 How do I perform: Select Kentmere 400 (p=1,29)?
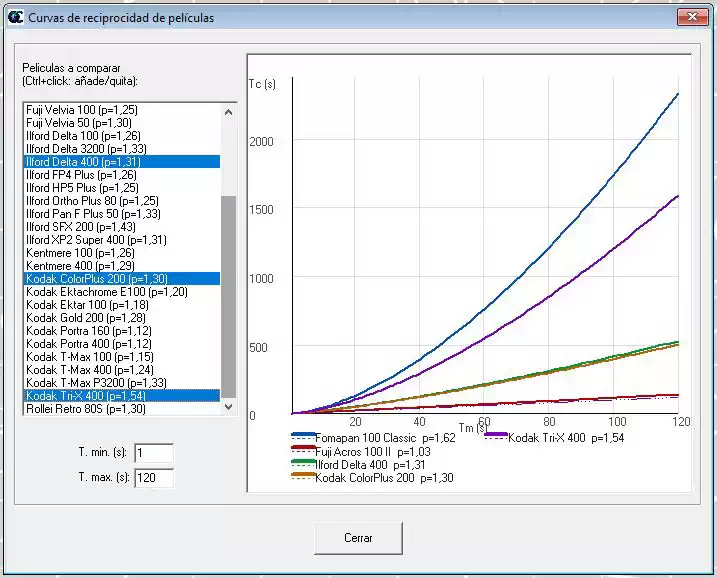pos(122,266)
